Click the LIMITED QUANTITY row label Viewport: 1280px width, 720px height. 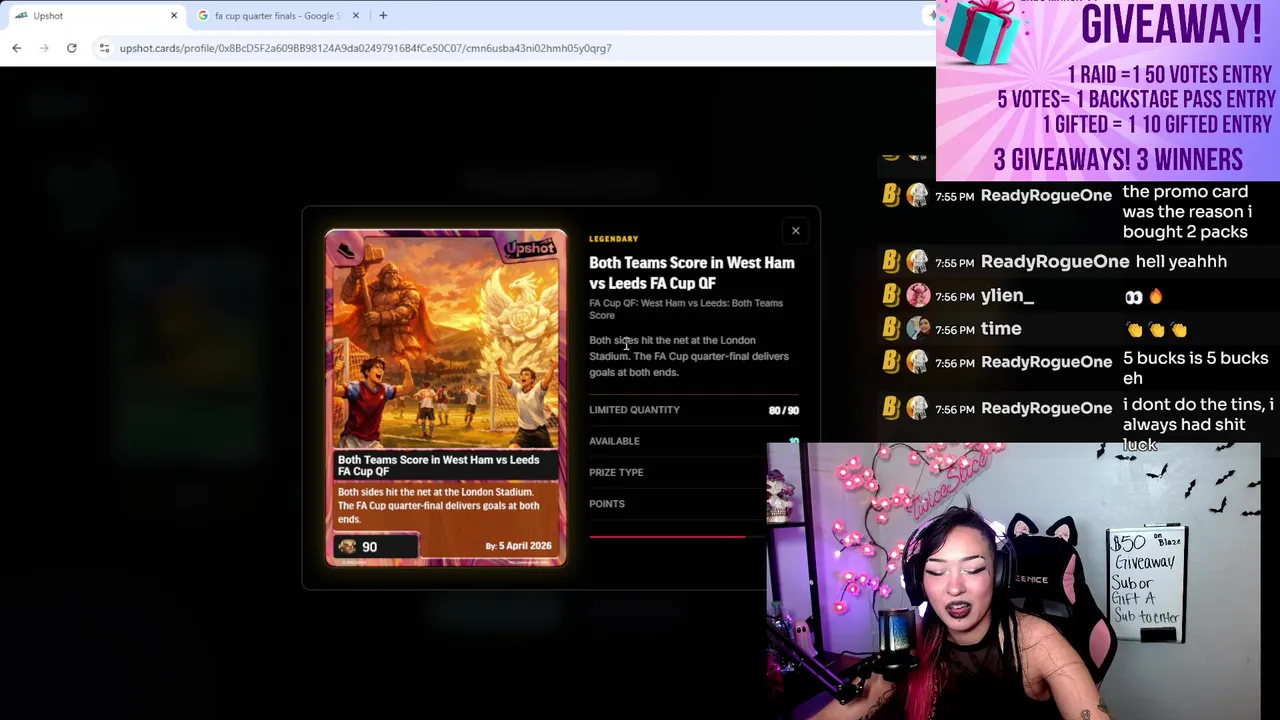point(634,410)
